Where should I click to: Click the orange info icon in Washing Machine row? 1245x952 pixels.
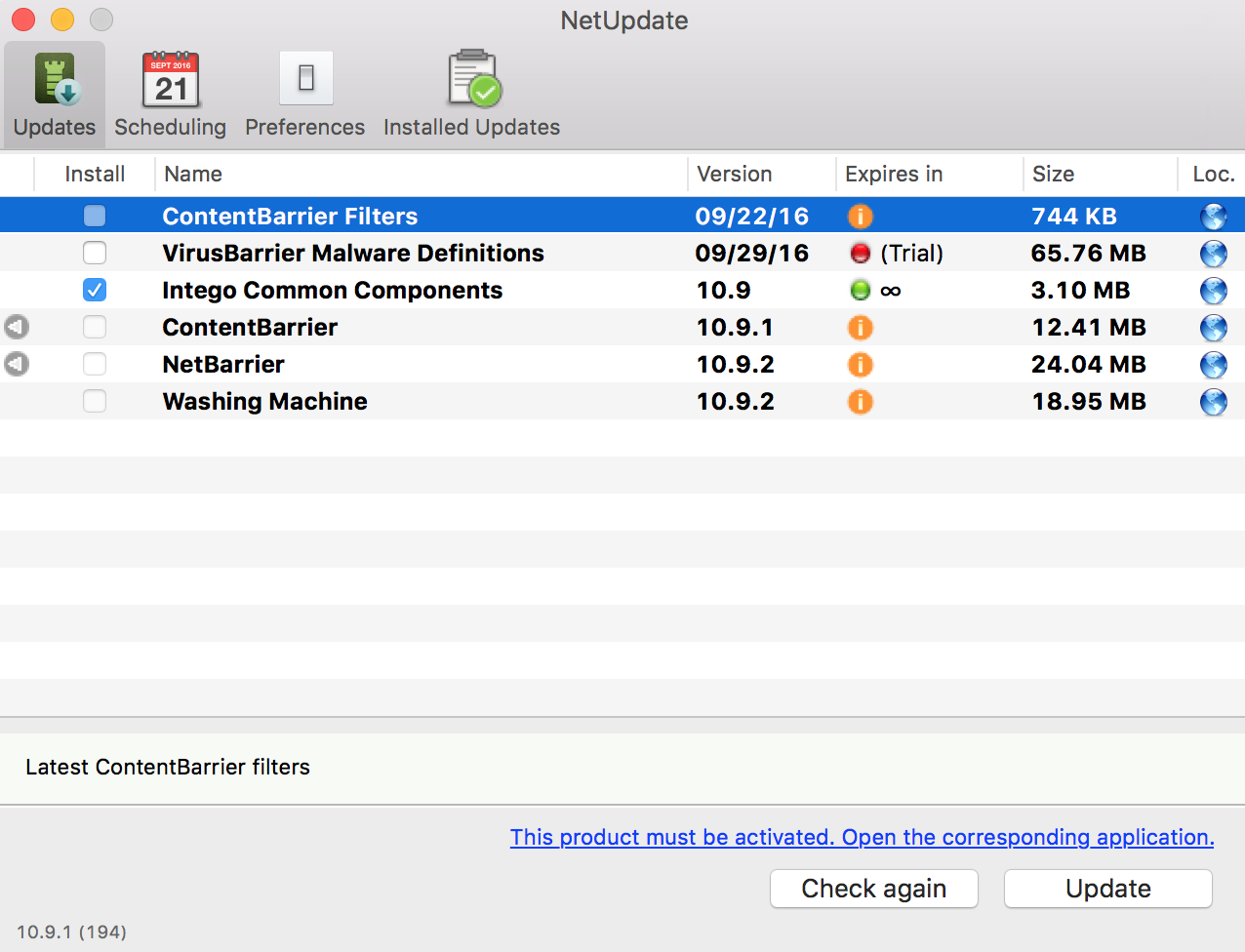click(861, 401)
